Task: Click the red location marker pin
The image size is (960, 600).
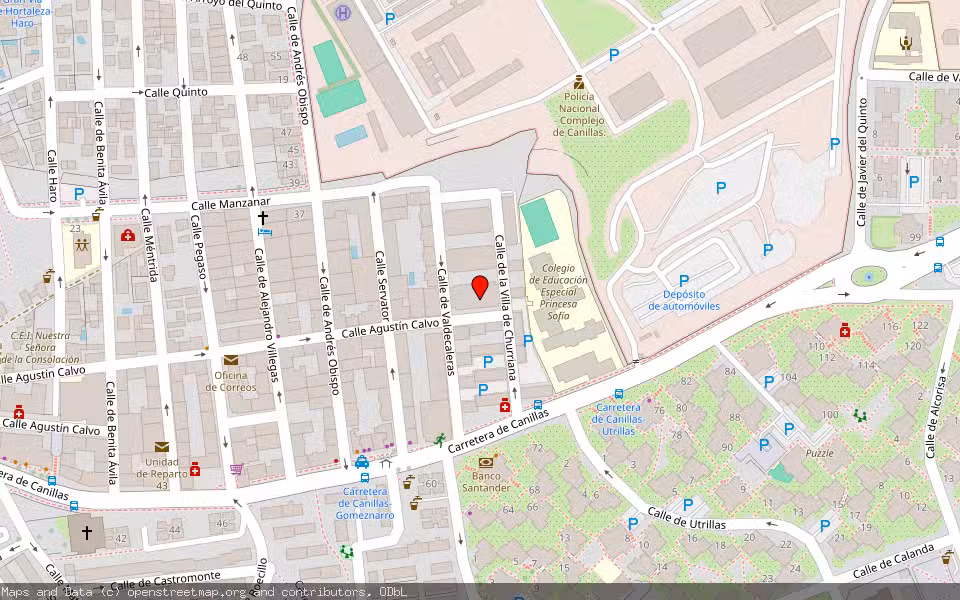Action: point(480,287)
